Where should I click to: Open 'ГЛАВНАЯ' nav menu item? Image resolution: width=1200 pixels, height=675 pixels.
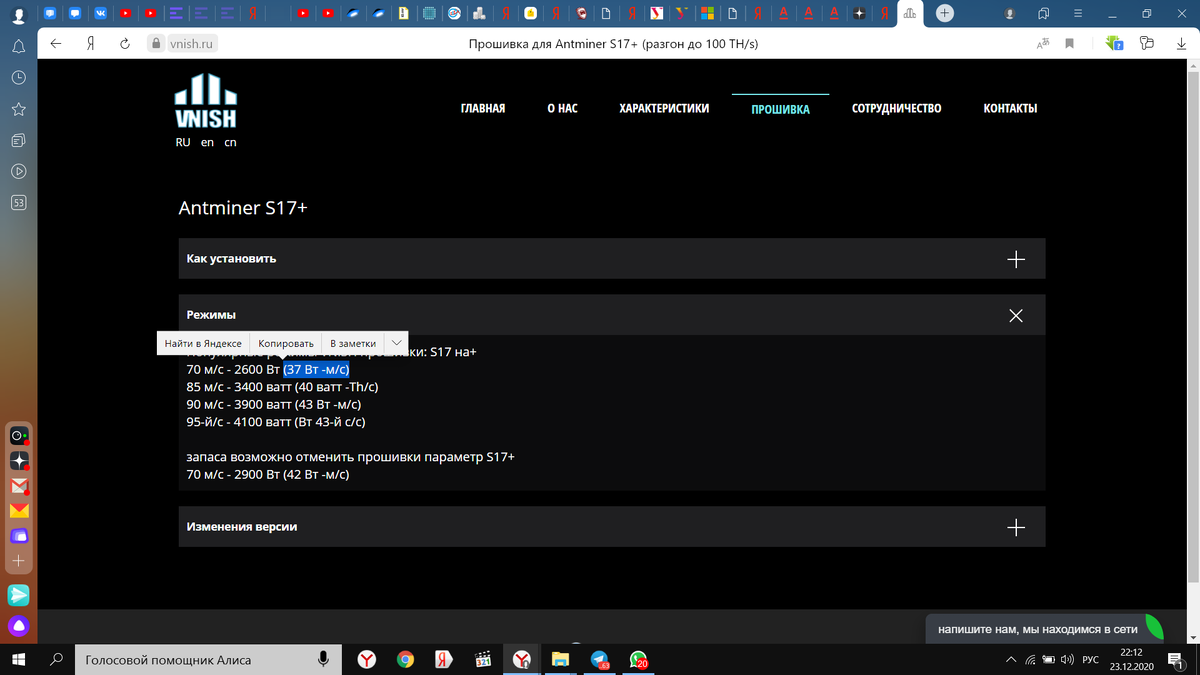click(483, 108)
